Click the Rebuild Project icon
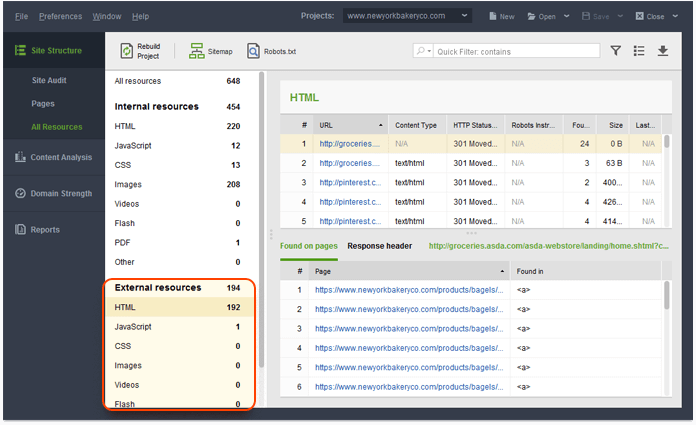This screenshot has height=425, width=696. click(x=127, y=51)
